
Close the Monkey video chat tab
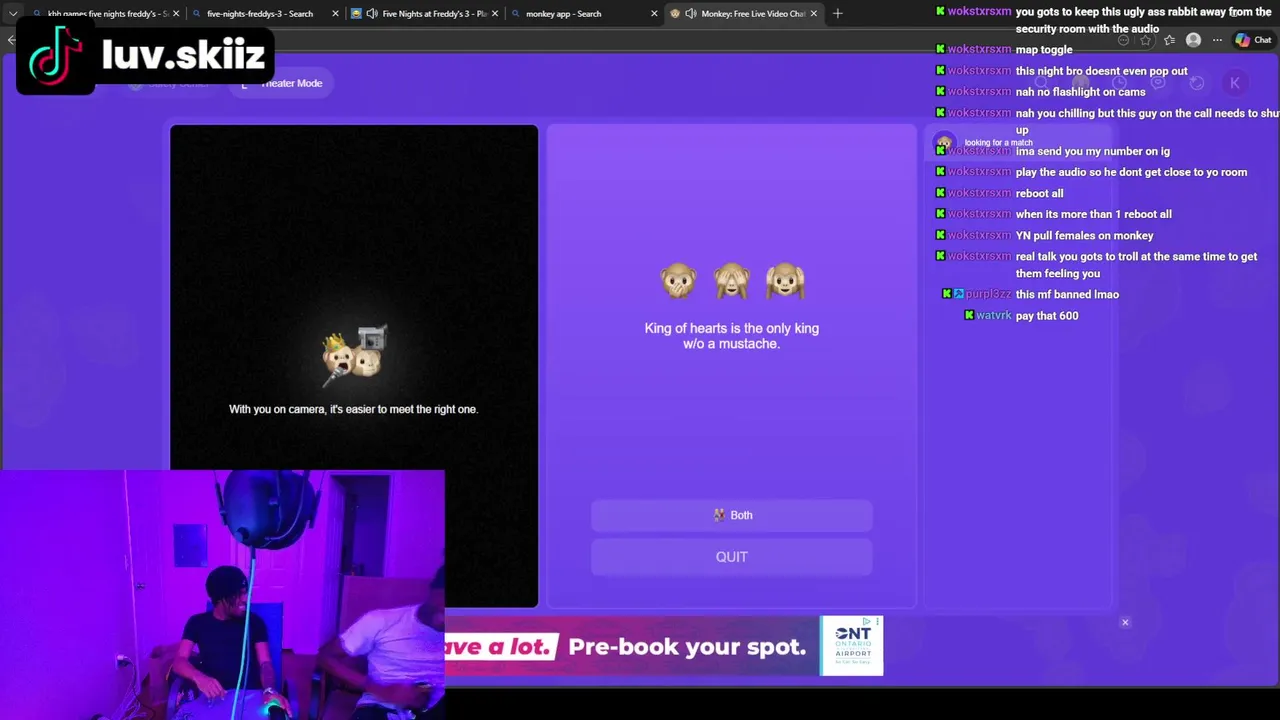[814, 13]
